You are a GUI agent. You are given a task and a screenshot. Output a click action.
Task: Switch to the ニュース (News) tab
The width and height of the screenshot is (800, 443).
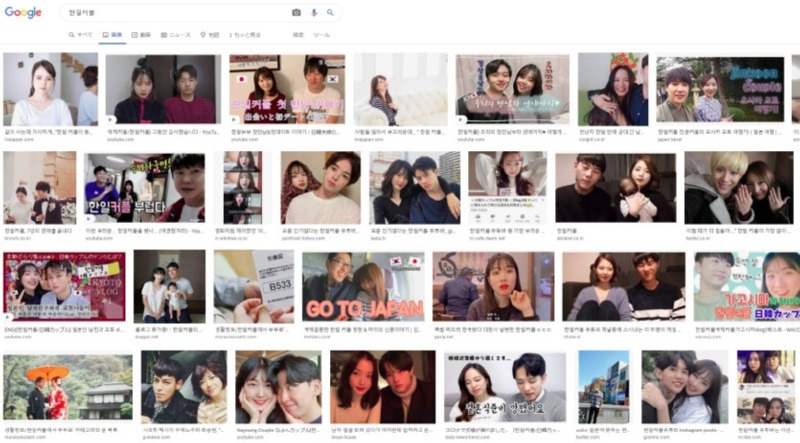click(175, 35)
